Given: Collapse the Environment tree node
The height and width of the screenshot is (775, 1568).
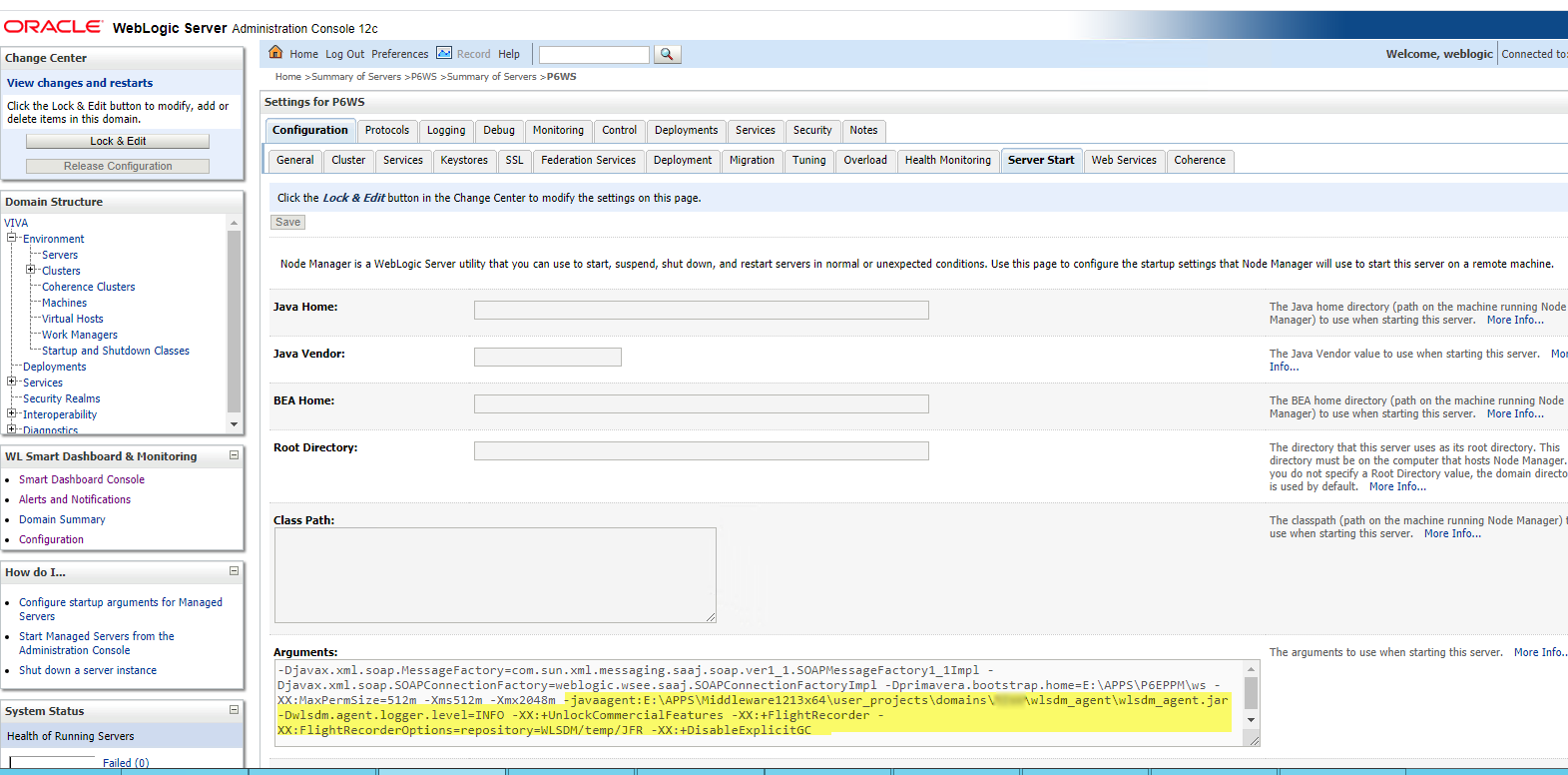Looking at the screenshot, I should pos(12,238).
